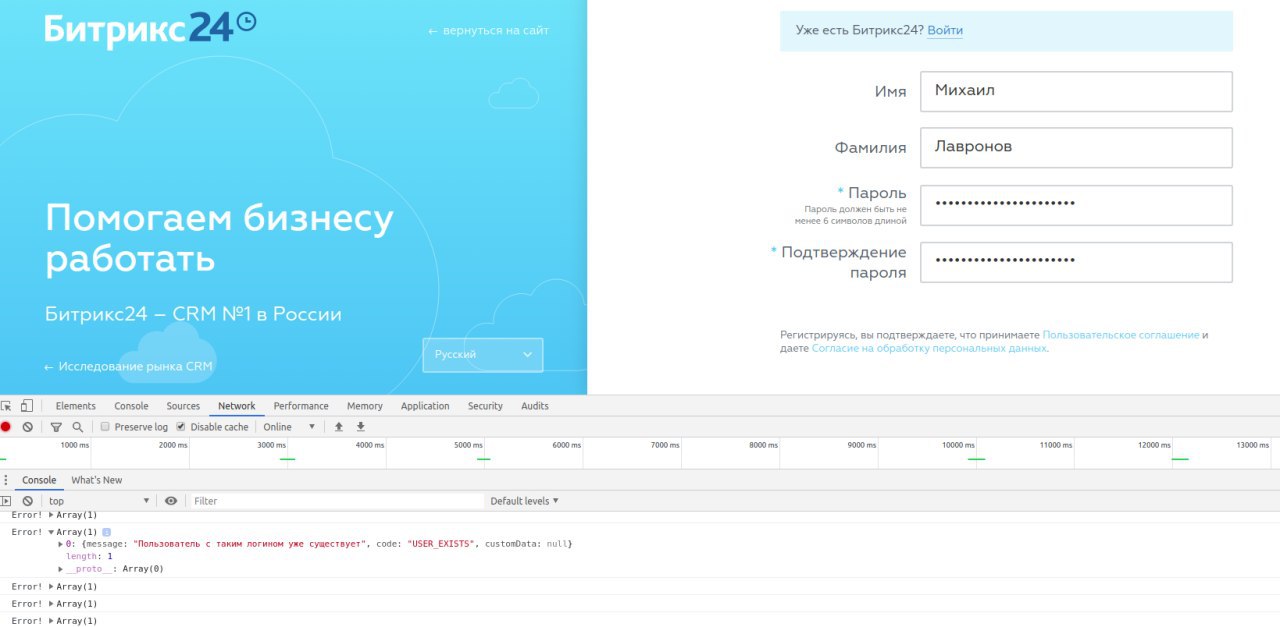
Task: Open the Пользовательское соглашение link
Action: 1121,335
